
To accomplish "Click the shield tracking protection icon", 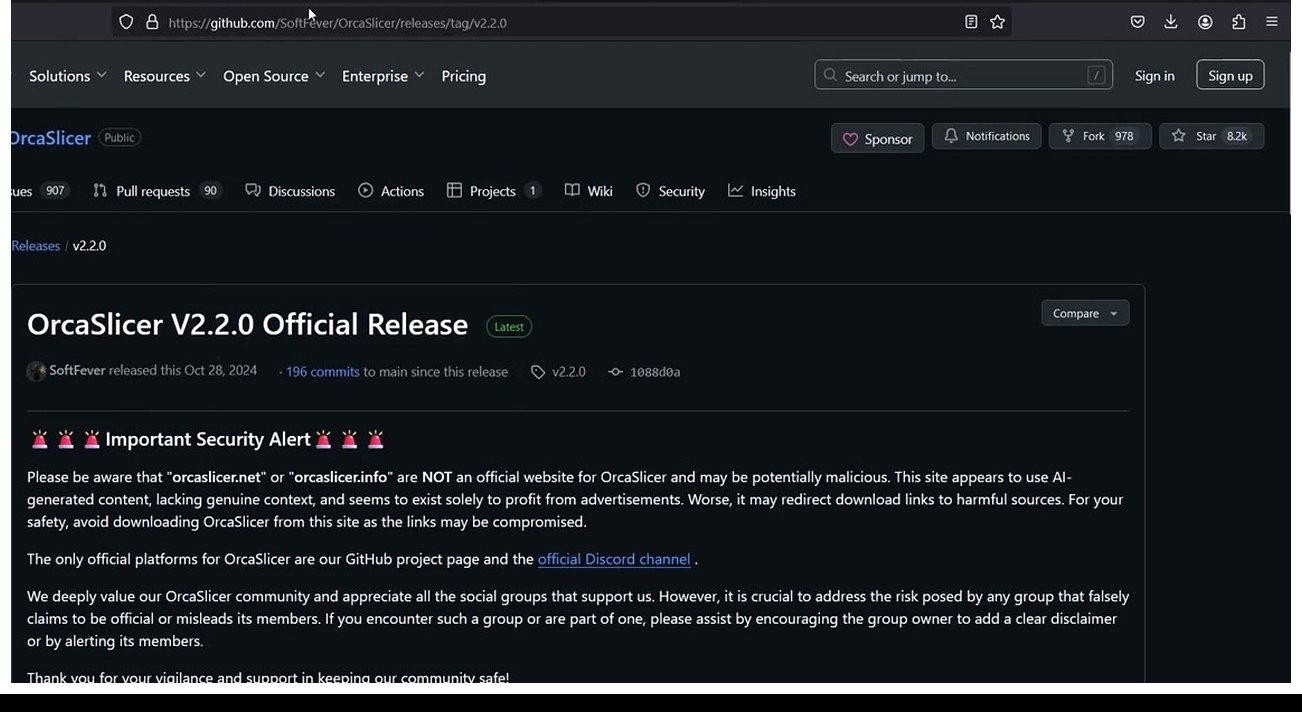I will click(126, 22).
